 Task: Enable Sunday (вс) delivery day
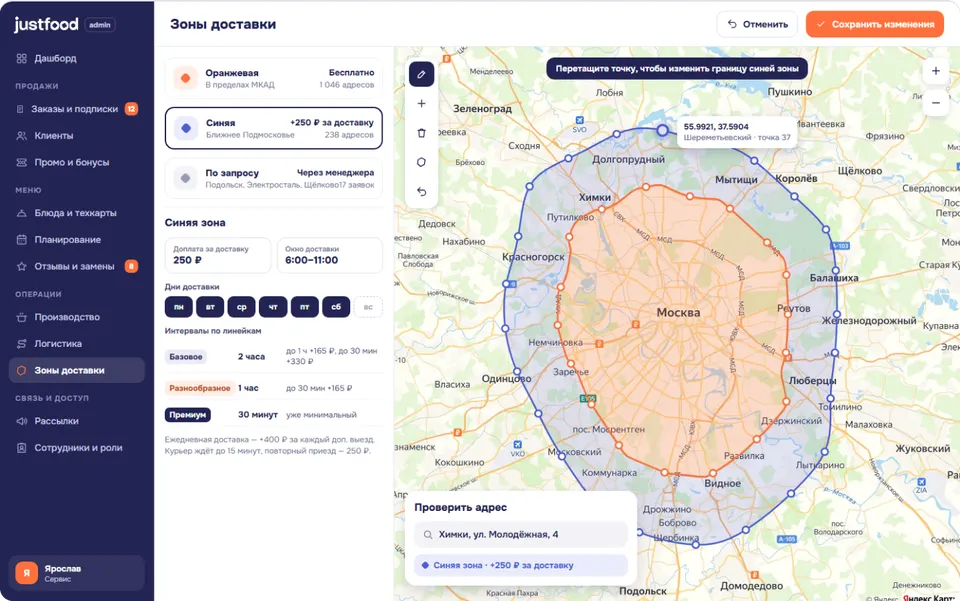368,307
